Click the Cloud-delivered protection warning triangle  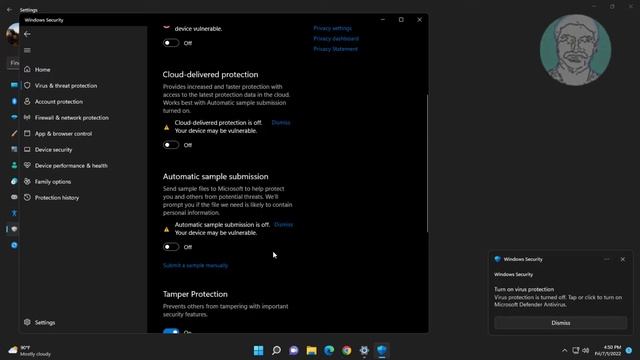[167, 127]
